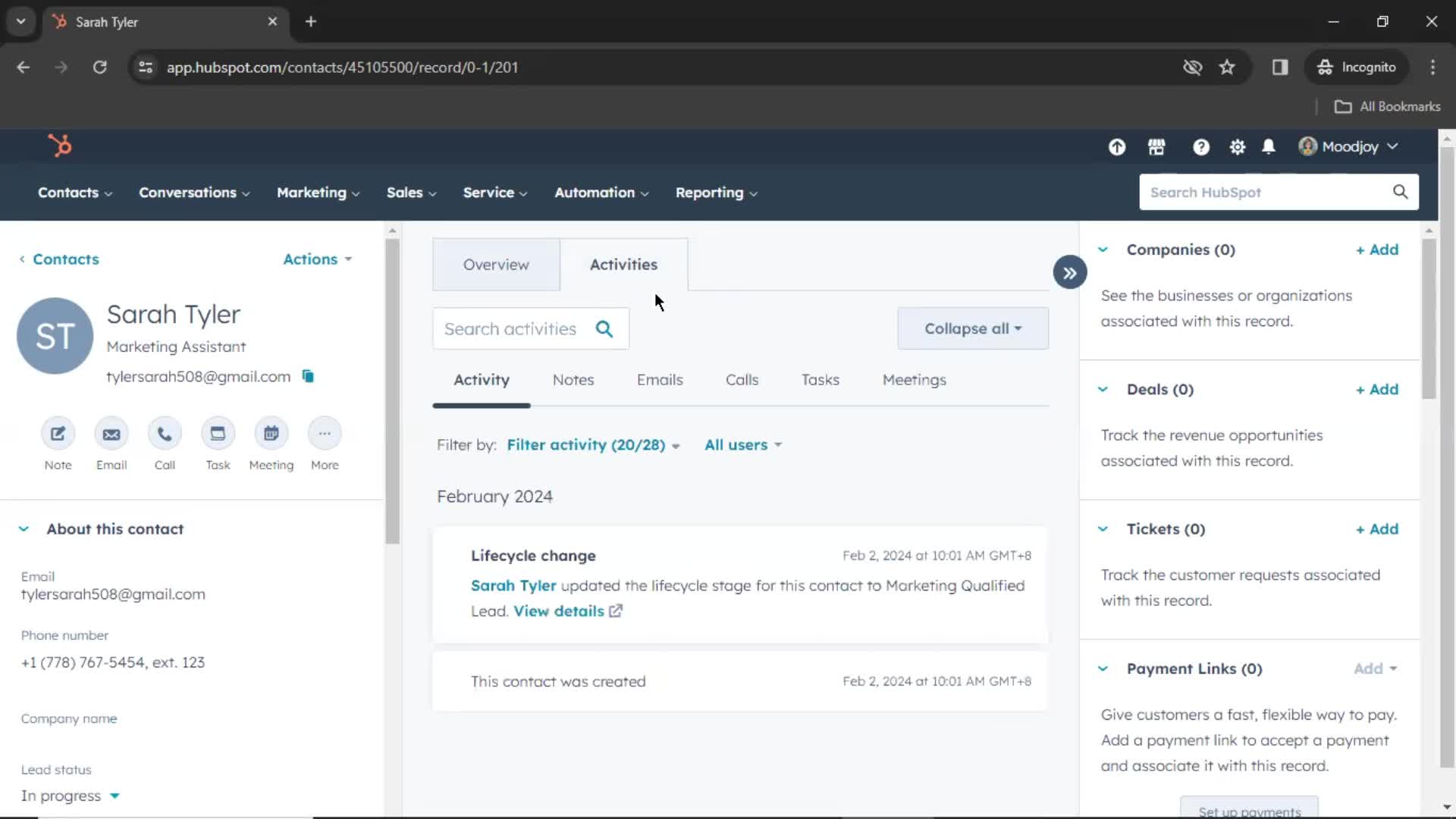Viewport: 1456px width, 819px height.
Task: Click the search activities magnifier icon
Action: [x=604, y=328]
